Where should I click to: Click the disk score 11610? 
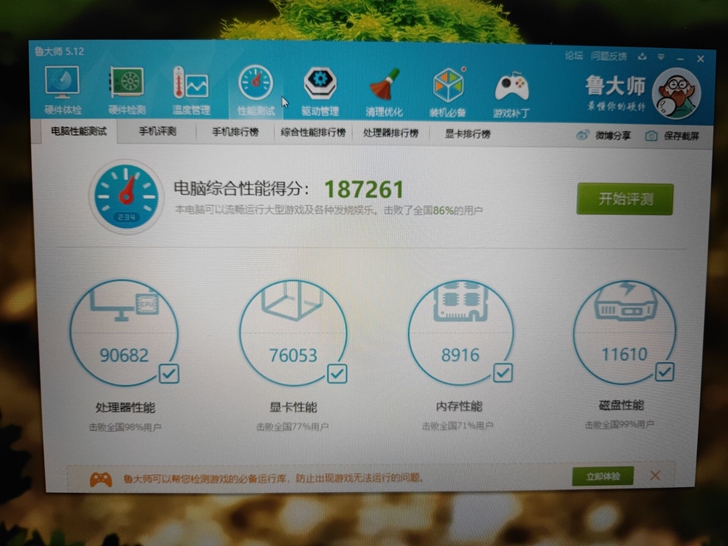click(624, 355)
